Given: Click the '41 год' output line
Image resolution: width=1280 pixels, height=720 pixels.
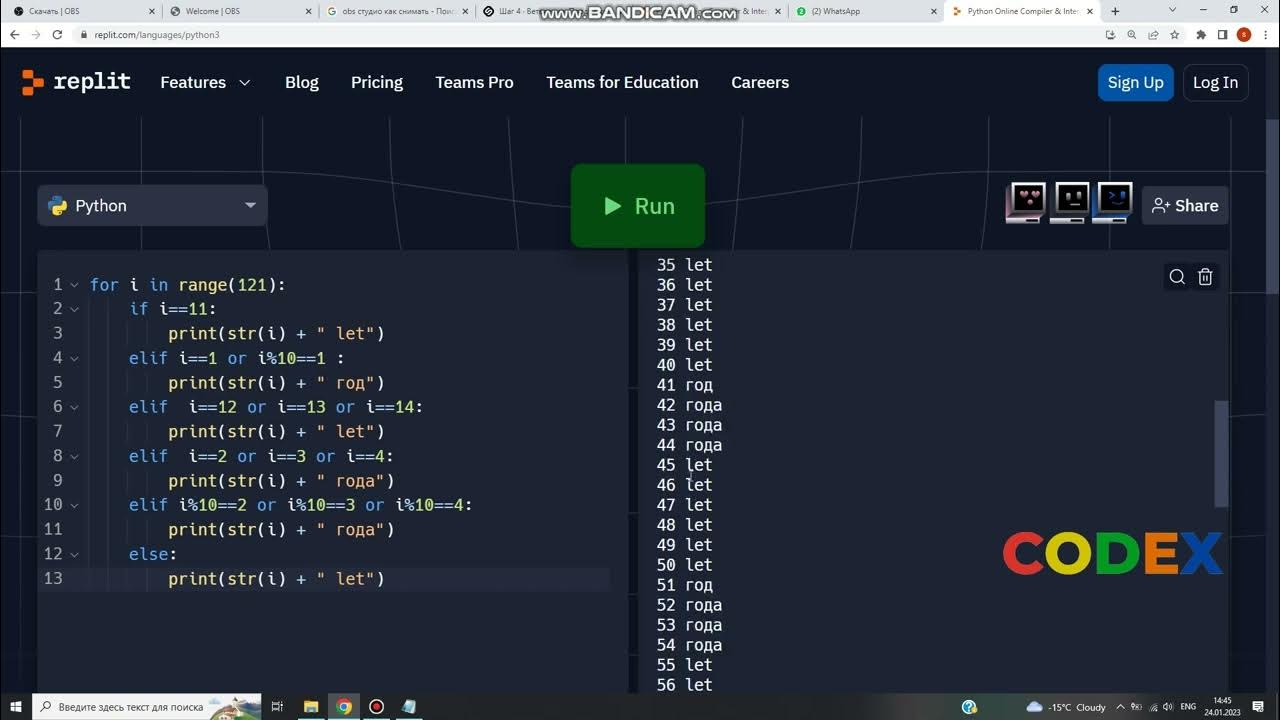Looking at the screenshot, I should [685, 385].
